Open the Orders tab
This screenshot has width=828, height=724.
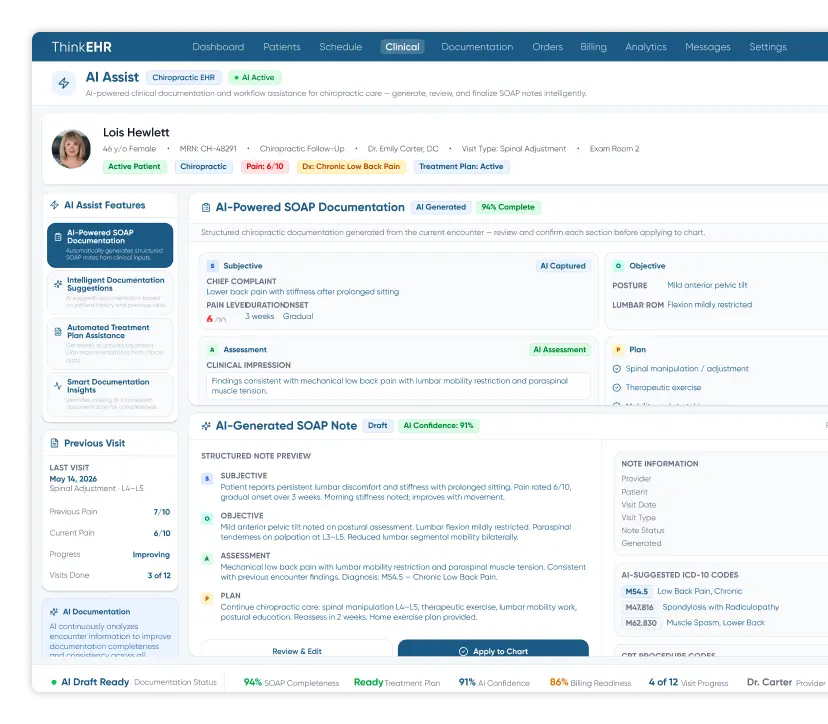pos(548,47)
